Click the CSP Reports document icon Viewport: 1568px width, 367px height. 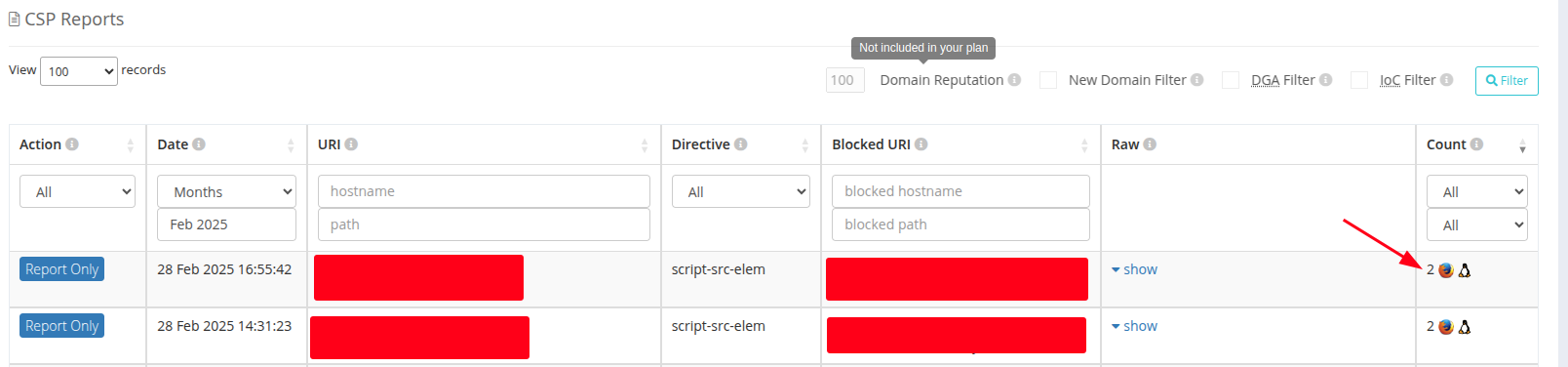15,20
